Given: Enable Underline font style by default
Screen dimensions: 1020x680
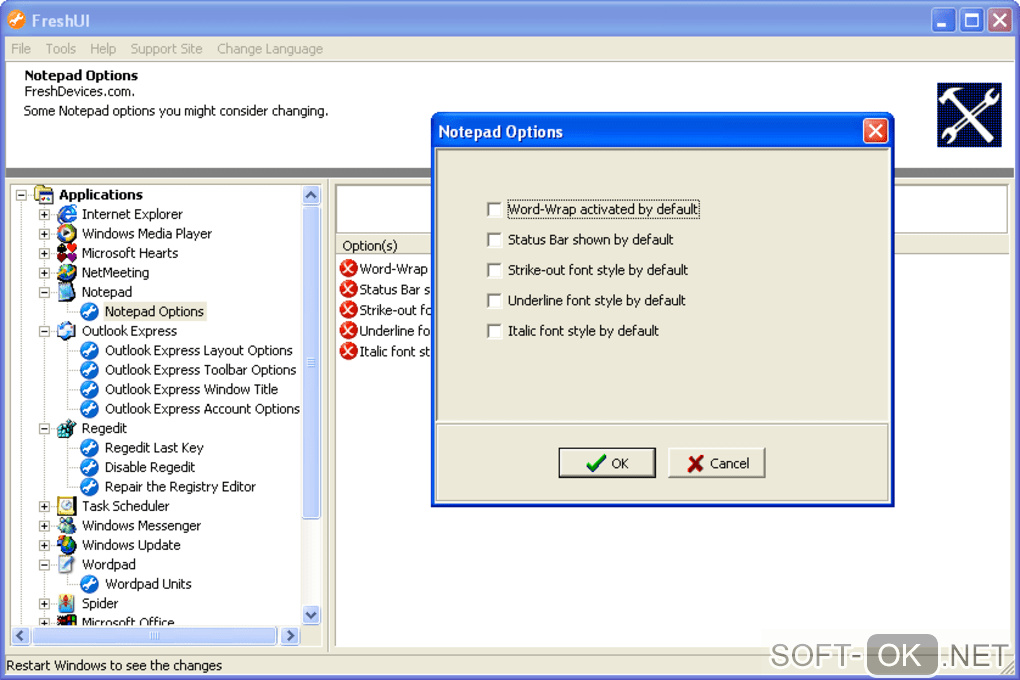Looking at the screenshot, I should [494, 301].
